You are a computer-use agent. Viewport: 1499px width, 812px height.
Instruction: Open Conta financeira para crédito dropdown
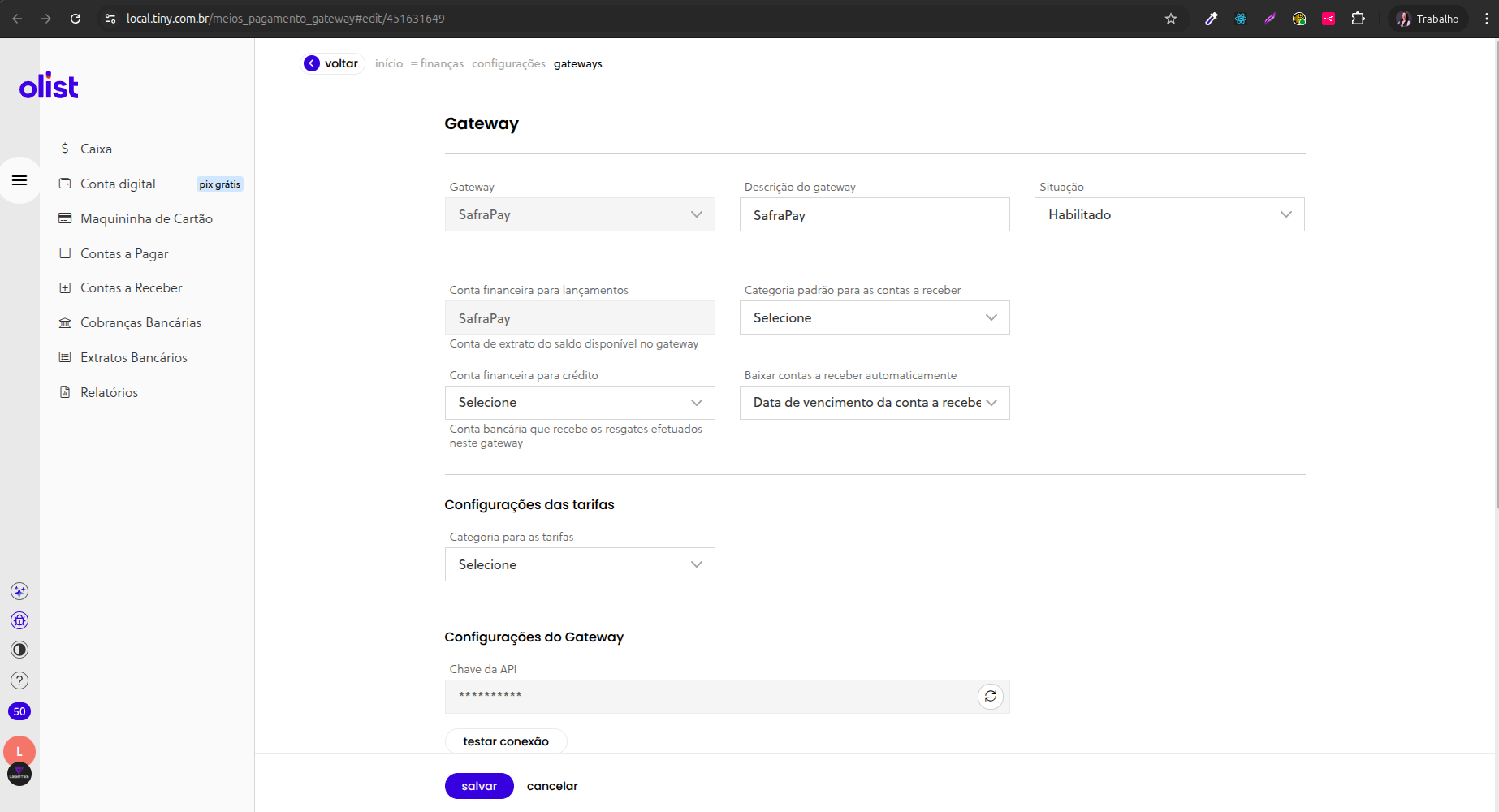pyautogui.click(x=580, y=403)
